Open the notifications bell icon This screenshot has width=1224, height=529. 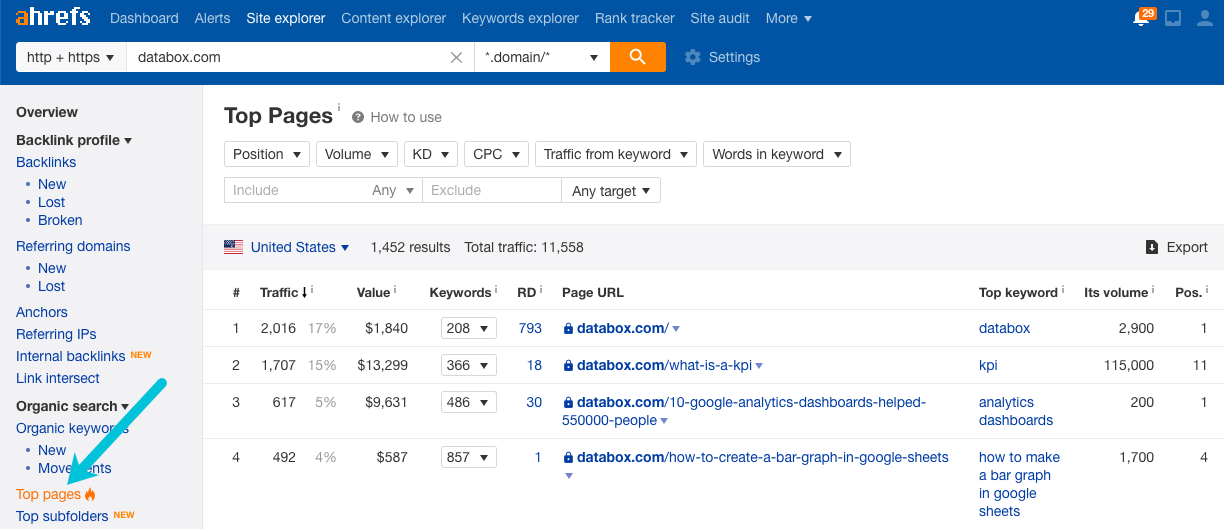[1142, 18]
